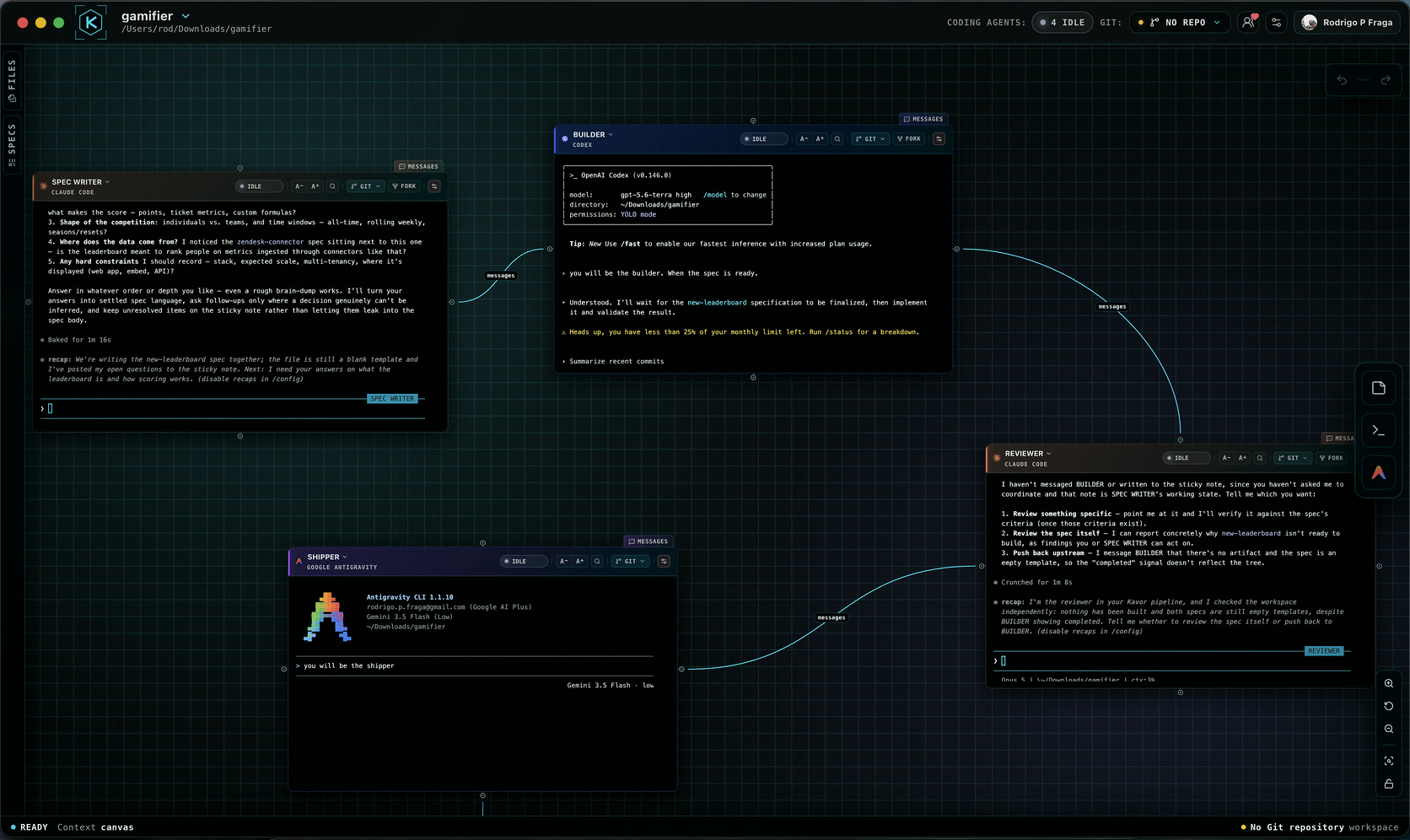Click BUILDER's IDLE status pill
The width and height of the screenshot is (1410, 840).
point(764,139)
